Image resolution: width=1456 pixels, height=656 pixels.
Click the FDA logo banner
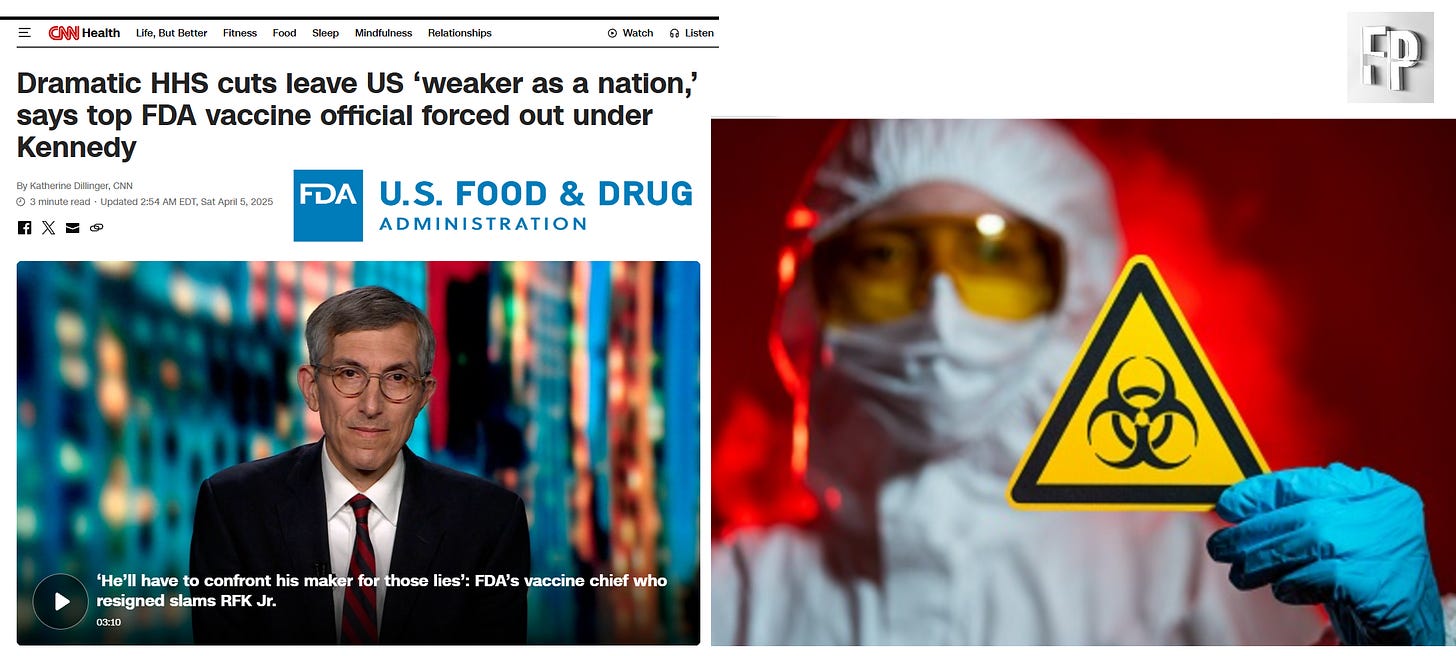pyautogui.click(x=493, y=205)
